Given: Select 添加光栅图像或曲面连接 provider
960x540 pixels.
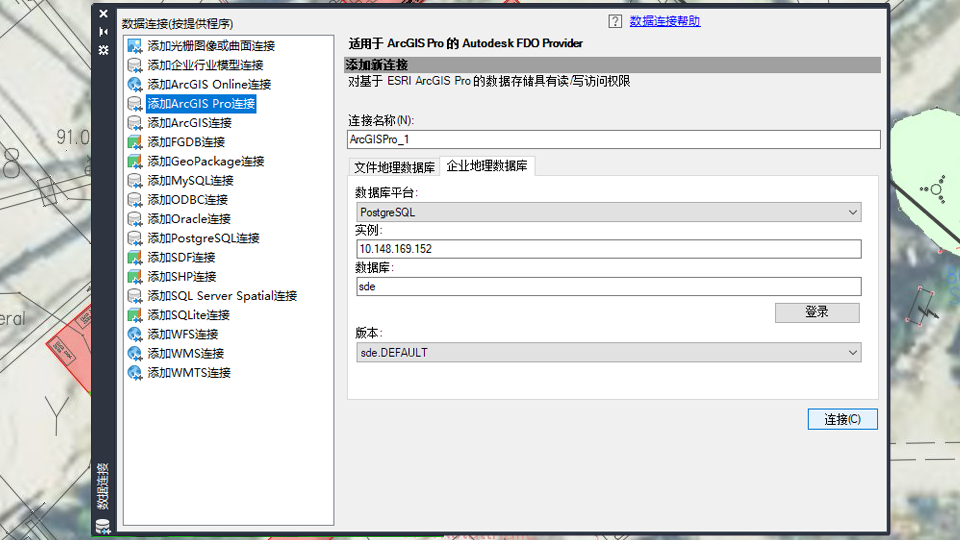Looking at the screenshot, I should click(211, 46).
